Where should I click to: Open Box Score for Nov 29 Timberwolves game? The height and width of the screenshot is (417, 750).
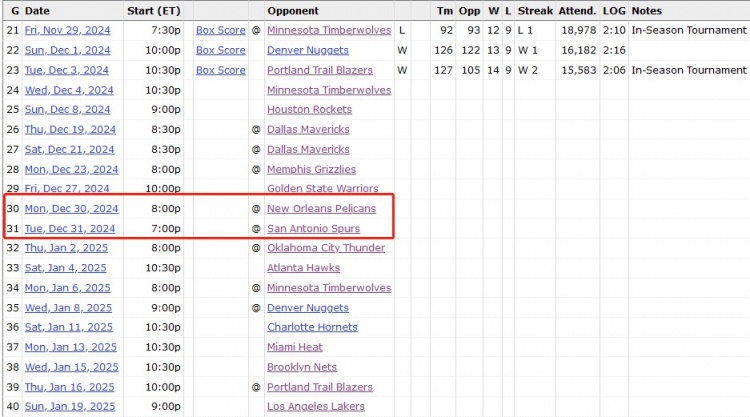pyautogui.click(x=220, y=31)
